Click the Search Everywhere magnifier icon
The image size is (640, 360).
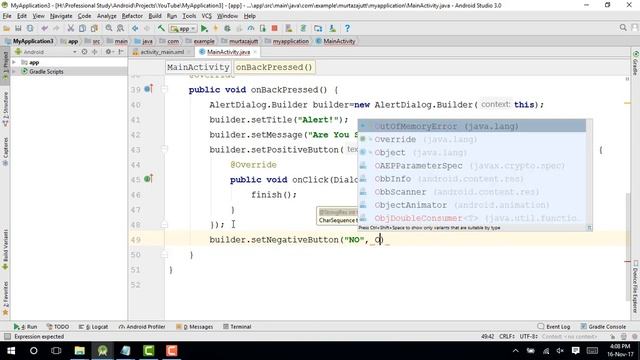point(623,28)
